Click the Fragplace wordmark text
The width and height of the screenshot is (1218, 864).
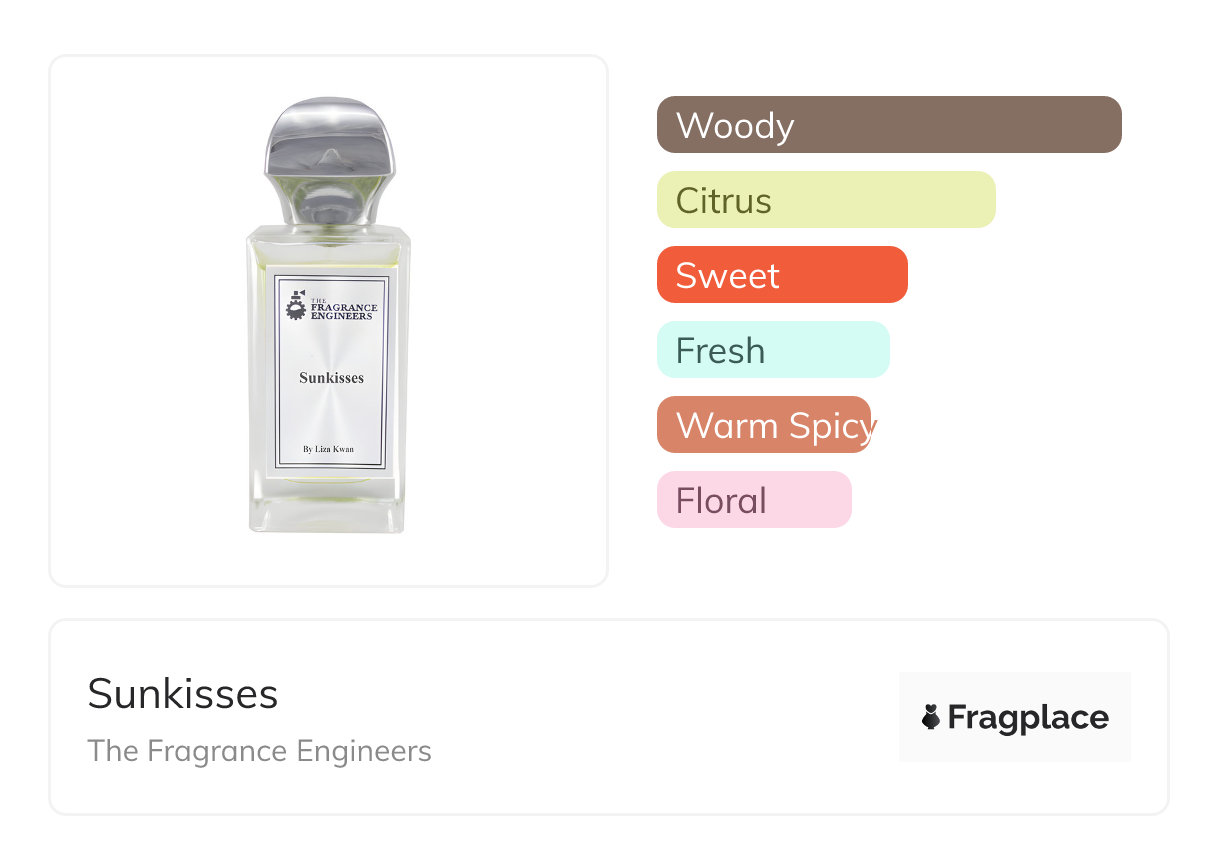pyautogui.click(x=1027, y=717)
